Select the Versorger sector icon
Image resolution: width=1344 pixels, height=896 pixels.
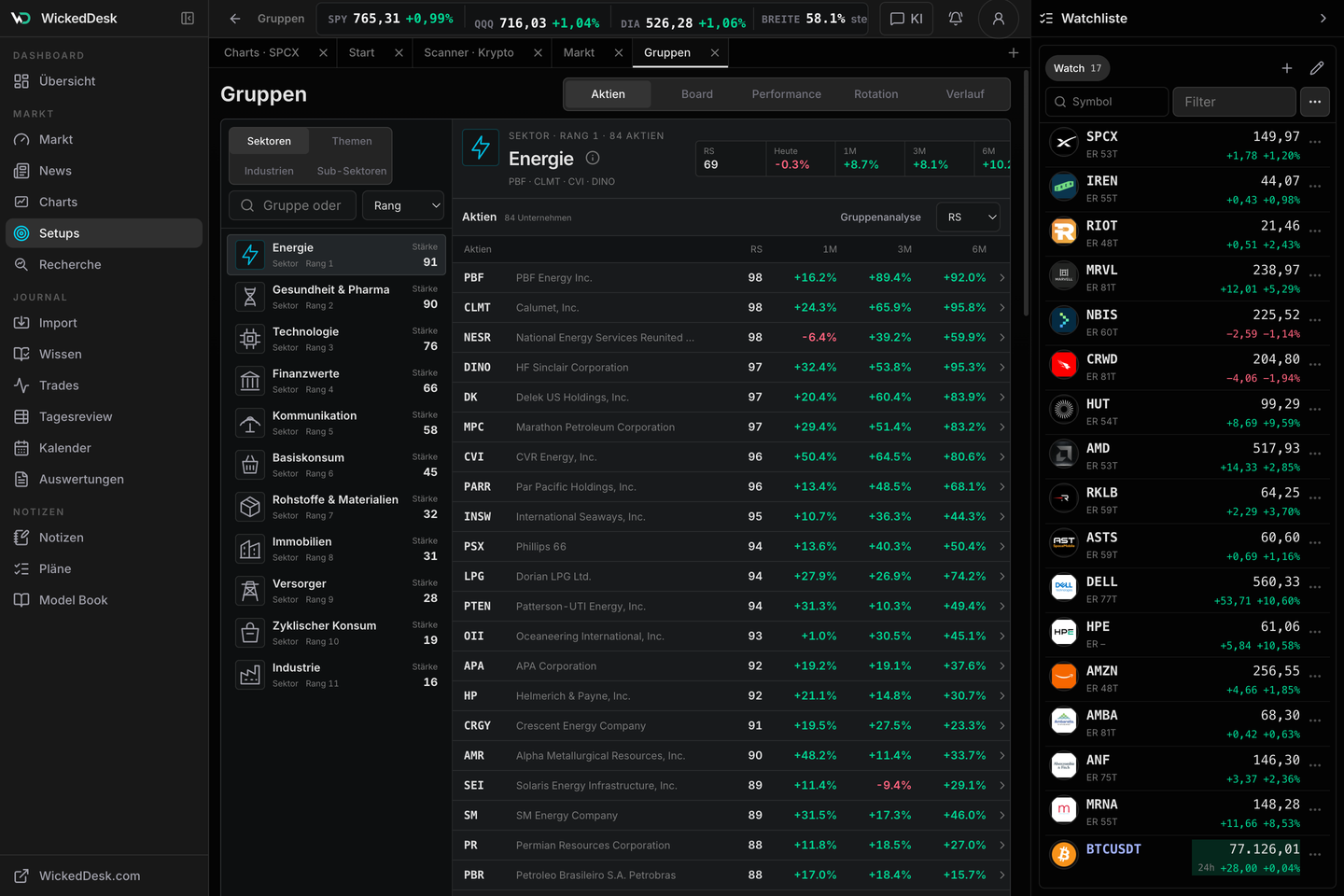click(250, 591)
